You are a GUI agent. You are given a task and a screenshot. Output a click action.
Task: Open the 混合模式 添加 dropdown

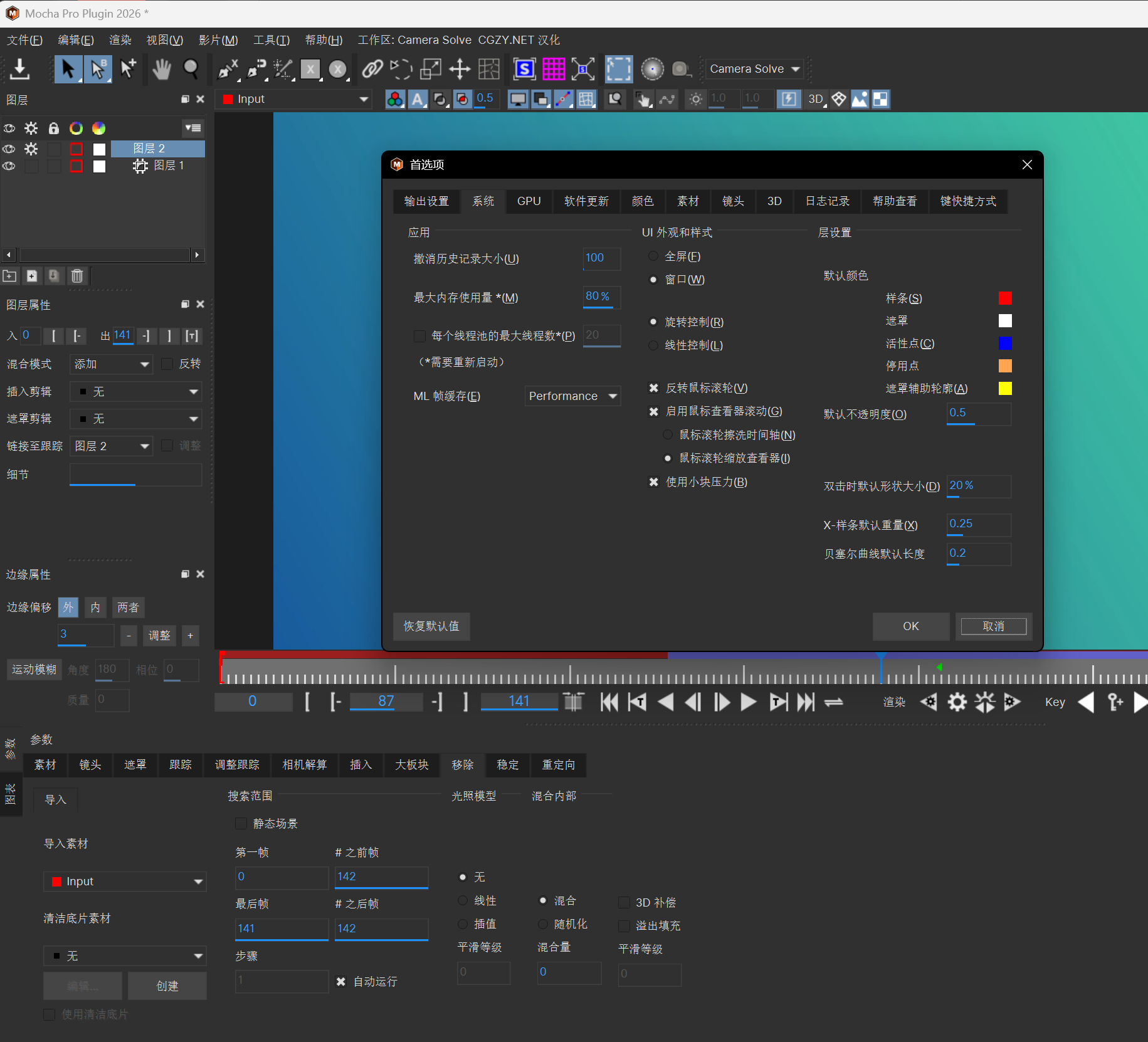coord(111,364)
